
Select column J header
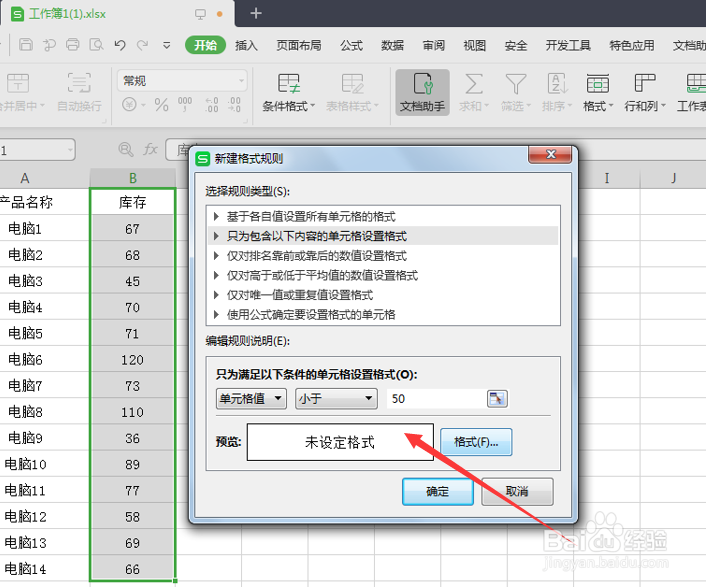[x=673, y=178]
